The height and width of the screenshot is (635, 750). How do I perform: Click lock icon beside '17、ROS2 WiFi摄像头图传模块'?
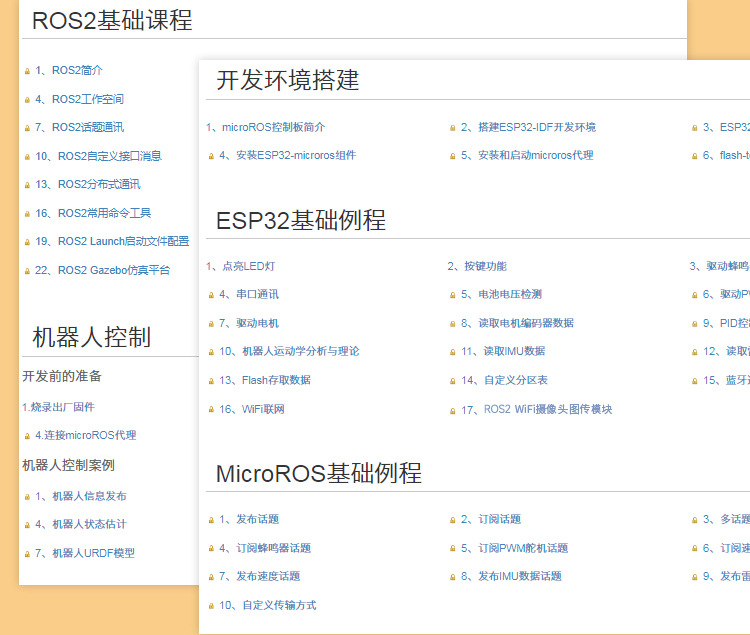(x=452, y=411)
